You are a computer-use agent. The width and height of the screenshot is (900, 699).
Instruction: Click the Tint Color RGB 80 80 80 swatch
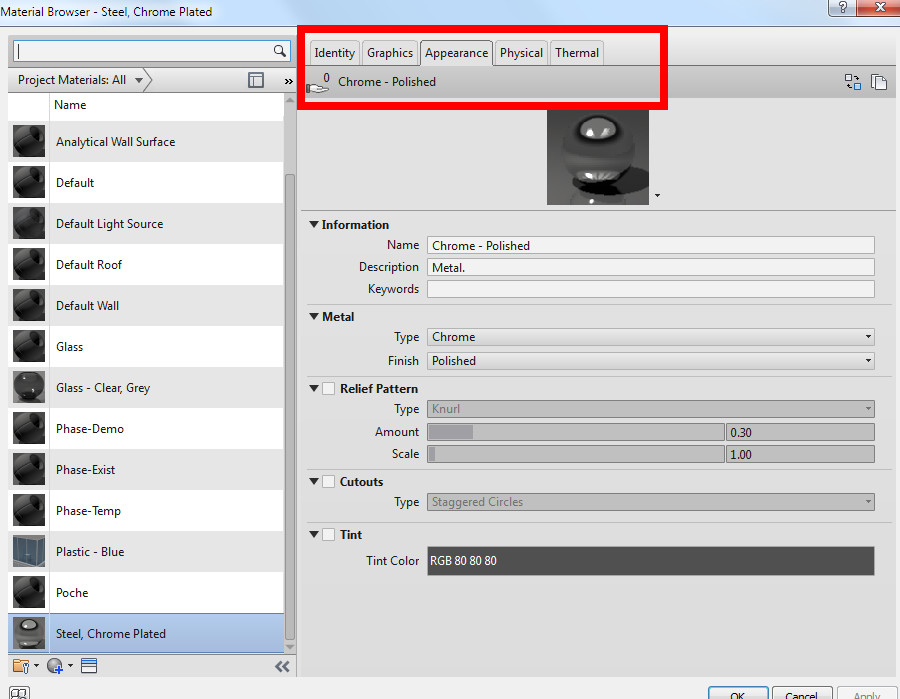click(651, 561)
